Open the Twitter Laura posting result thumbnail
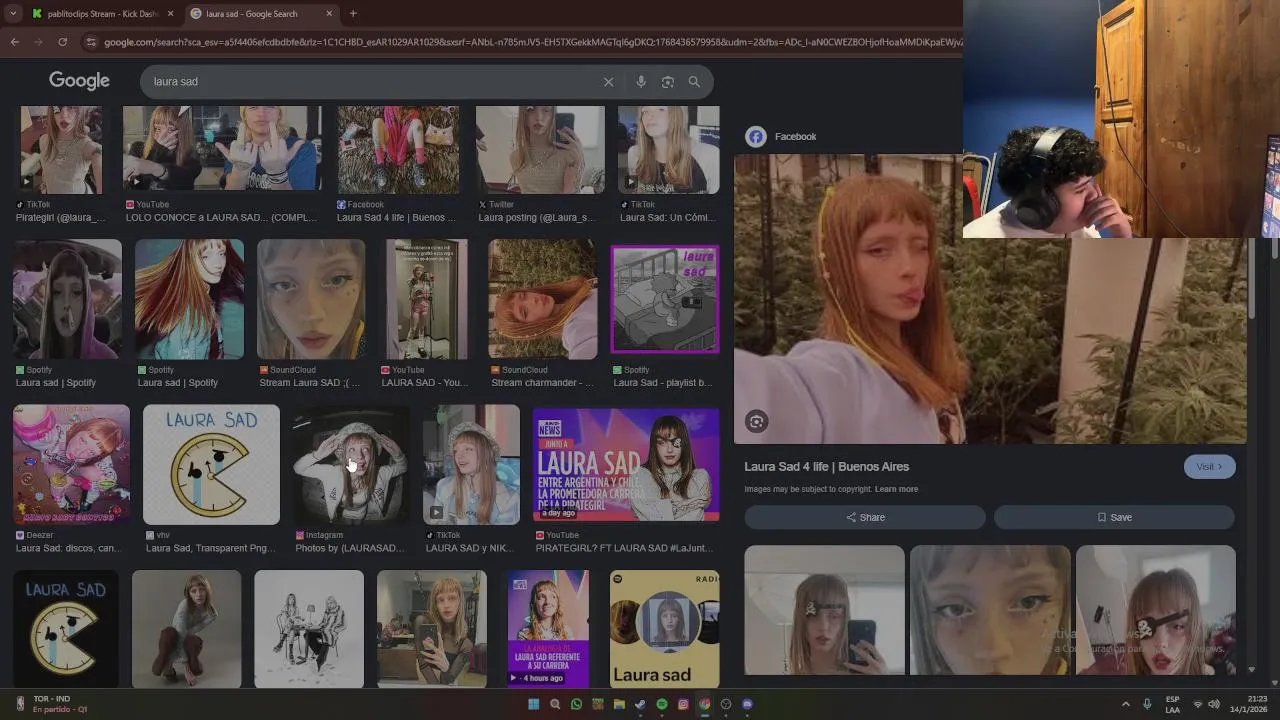1280x720 pixels. pyautogui.click(x=540, y=149)
